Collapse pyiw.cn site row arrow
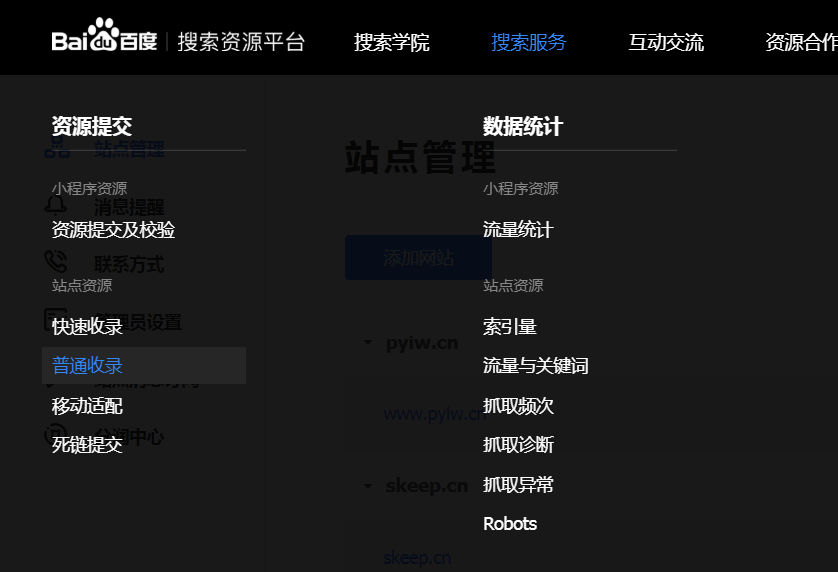 tap(368, 342)
